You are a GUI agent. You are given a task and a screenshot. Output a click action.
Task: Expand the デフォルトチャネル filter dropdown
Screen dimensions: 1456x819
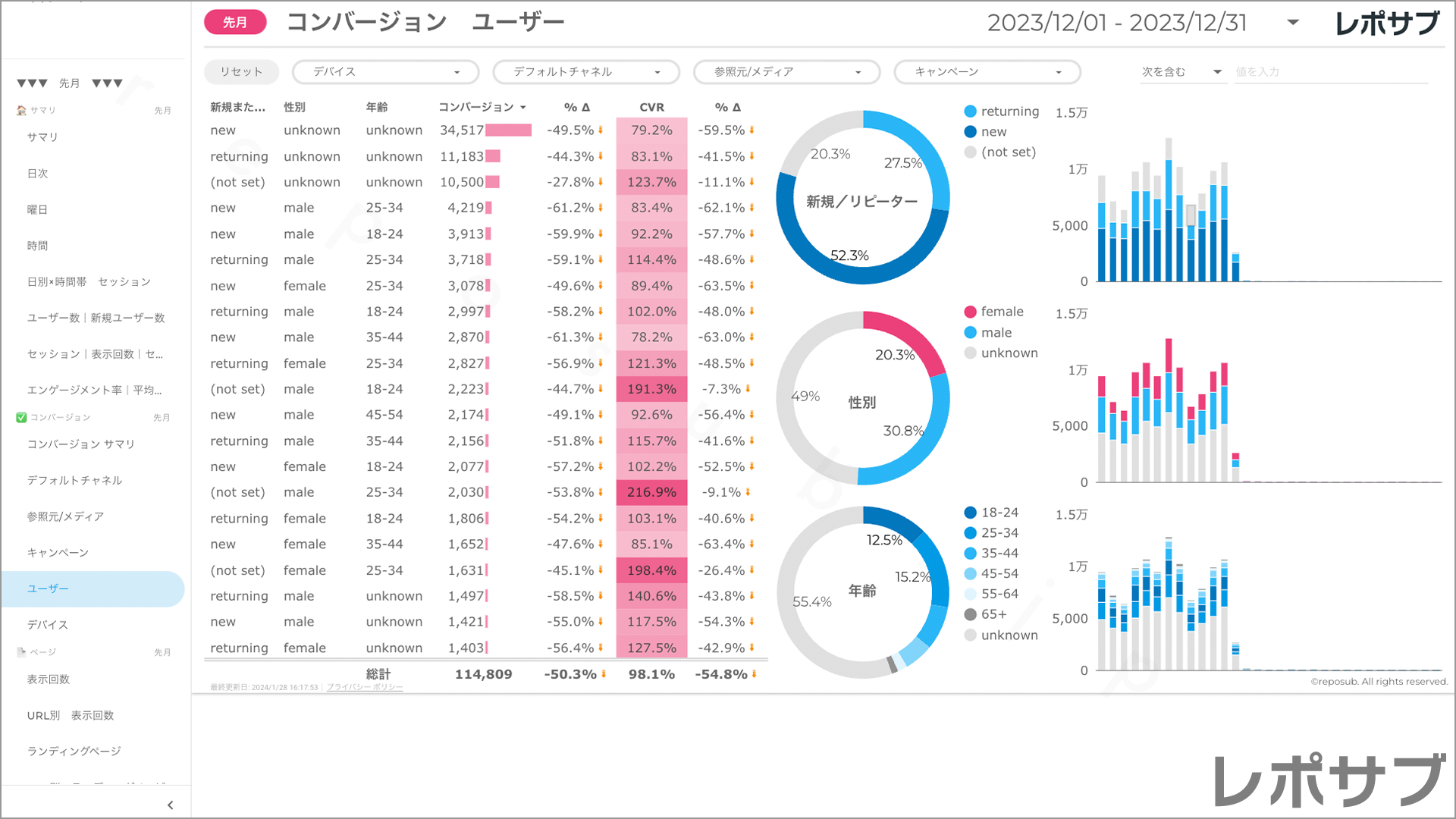point(586,72)
